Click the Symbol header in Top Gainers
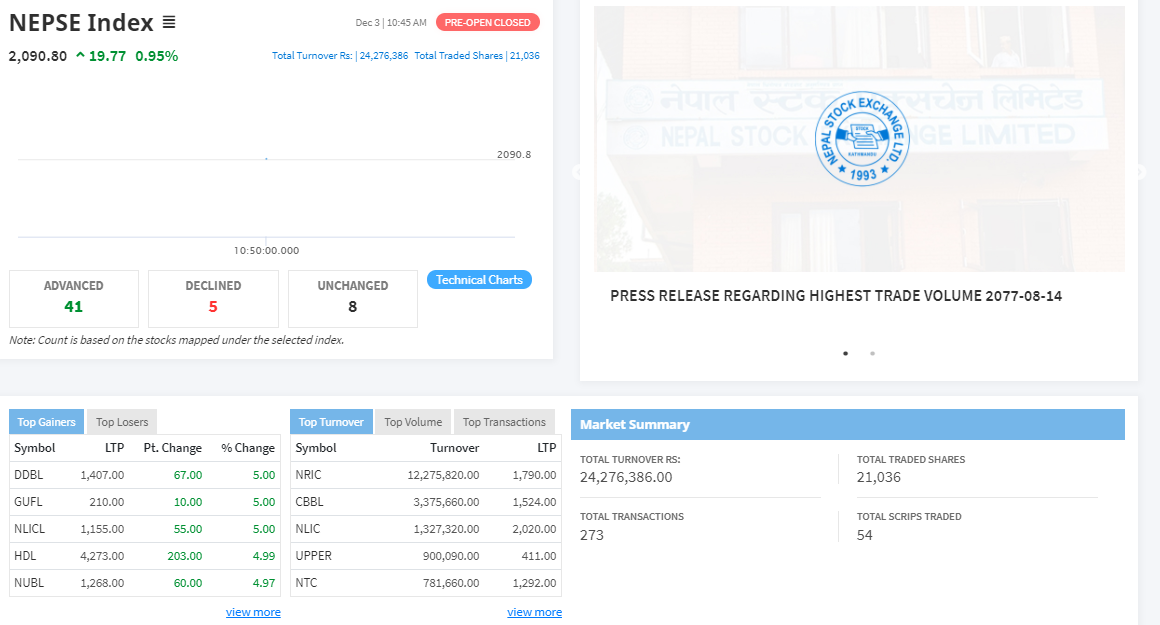Screen dimensions: 1160x625 35,447
